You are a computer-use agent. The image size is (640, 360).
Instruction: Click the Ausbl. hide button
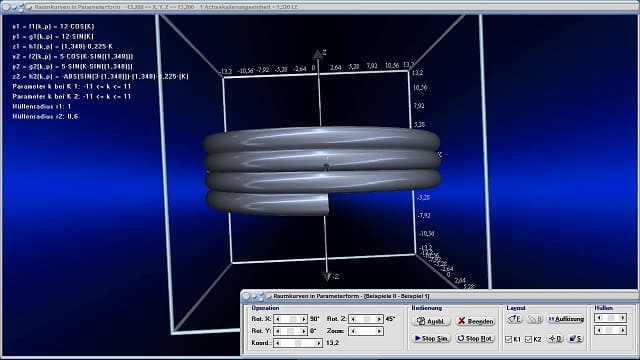pos(431,321)
